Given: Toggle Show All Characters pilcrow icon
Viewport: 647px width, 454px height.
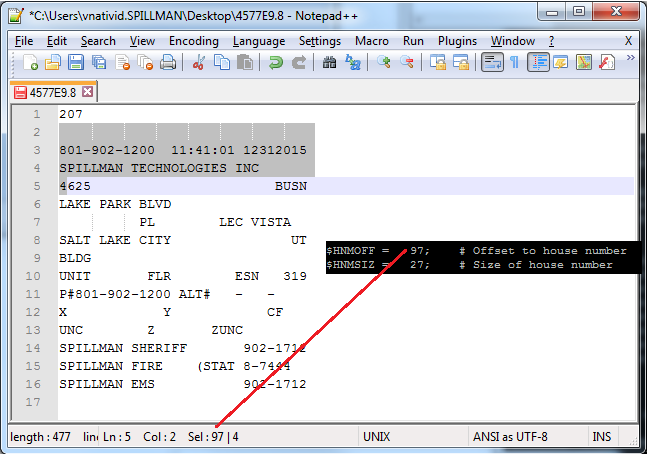Looking at the screenshot, I should click(x=515, y=63).
